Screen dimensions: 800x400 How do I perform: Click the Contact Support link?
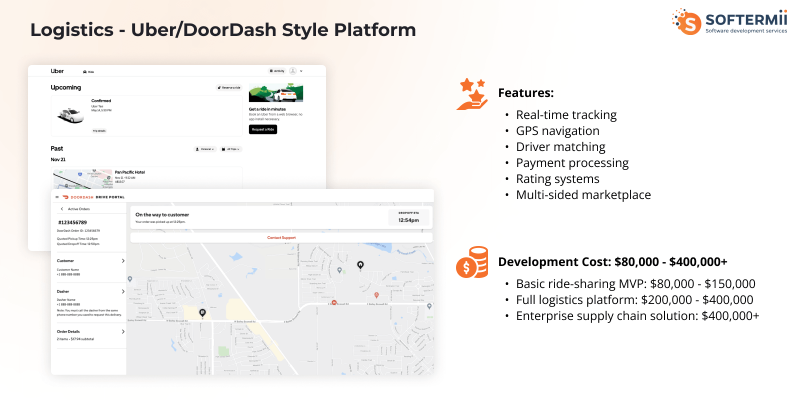(281, 238)
